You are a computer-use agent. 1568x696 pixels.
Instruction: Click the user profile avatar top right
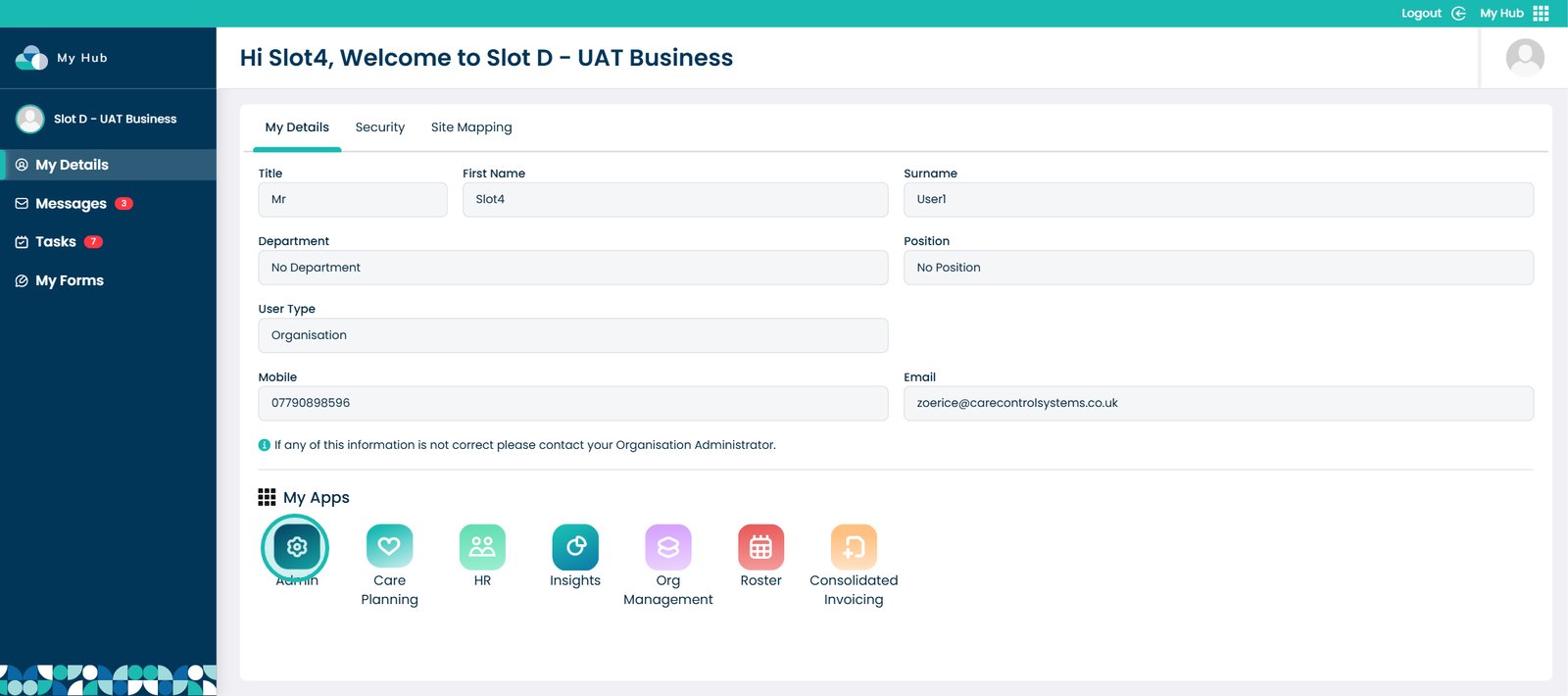click(1525, 58)
